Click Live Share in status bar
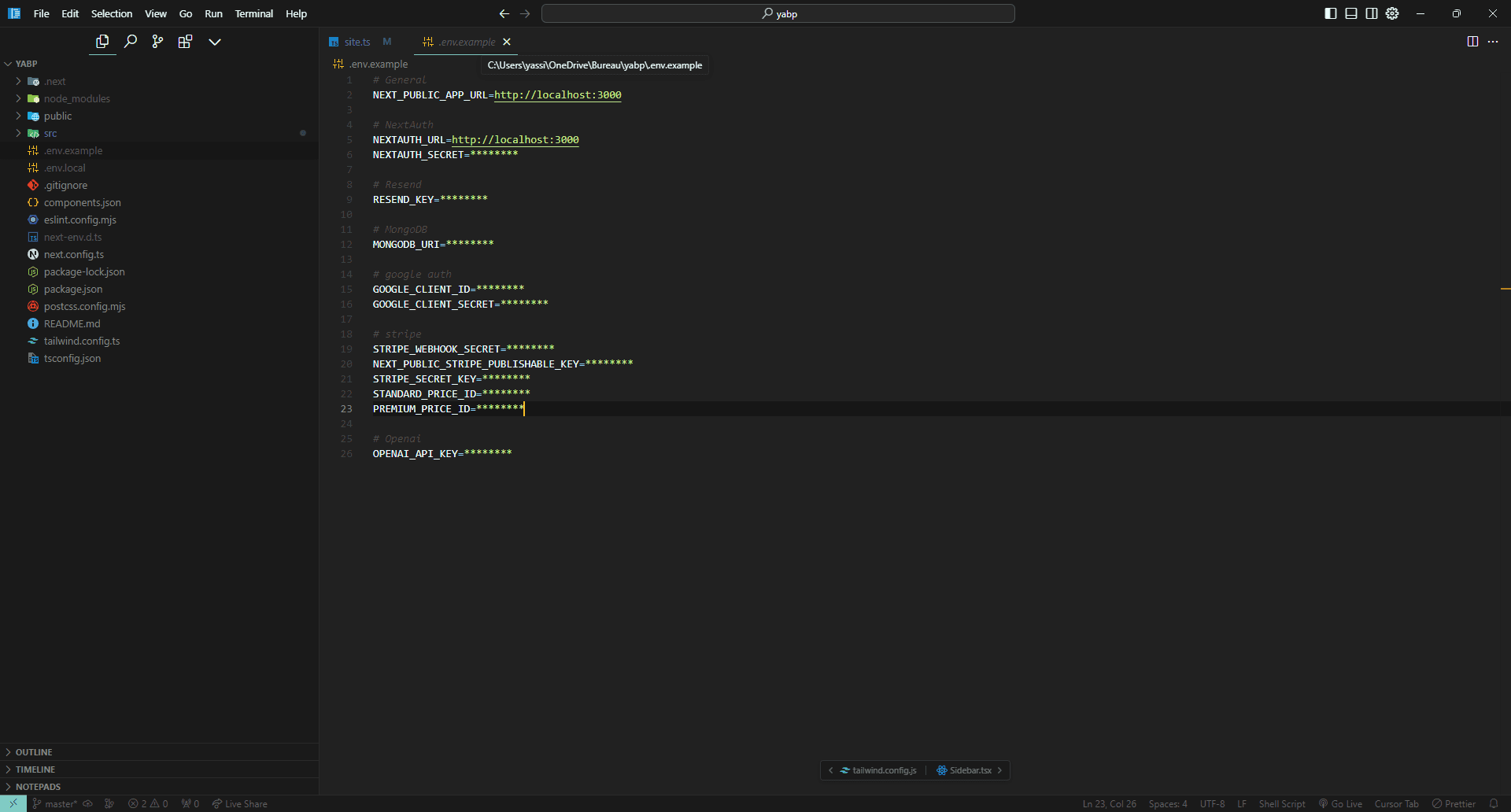Viewport: 1511px width, 812px height. (x=239, y=803)
